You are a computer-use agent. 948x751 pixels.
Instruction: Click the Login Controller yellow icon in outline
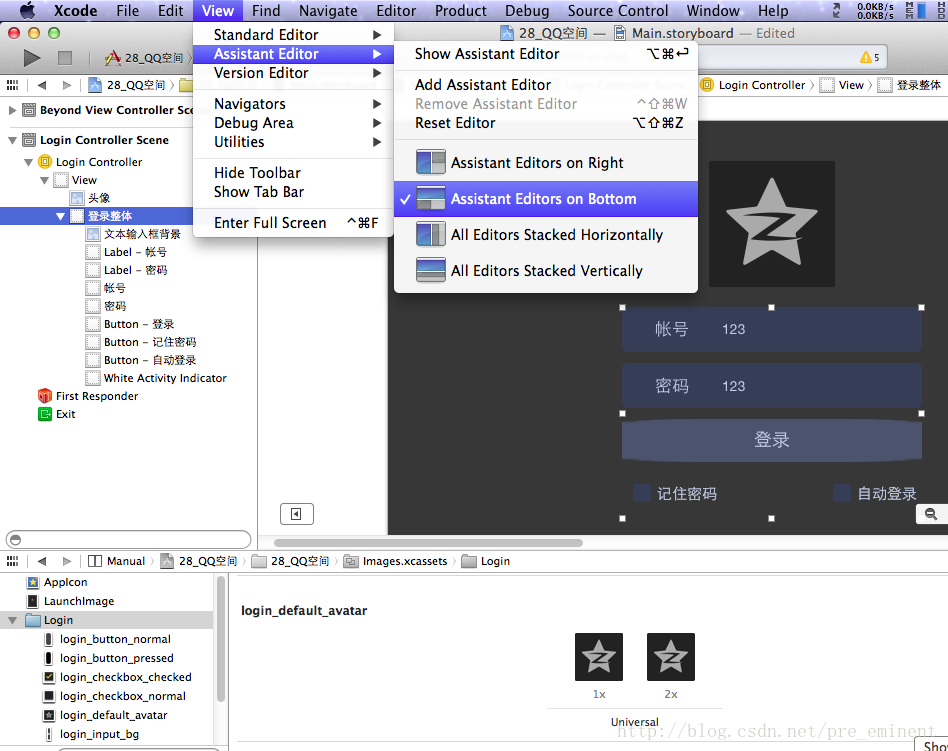pos(45,162)
